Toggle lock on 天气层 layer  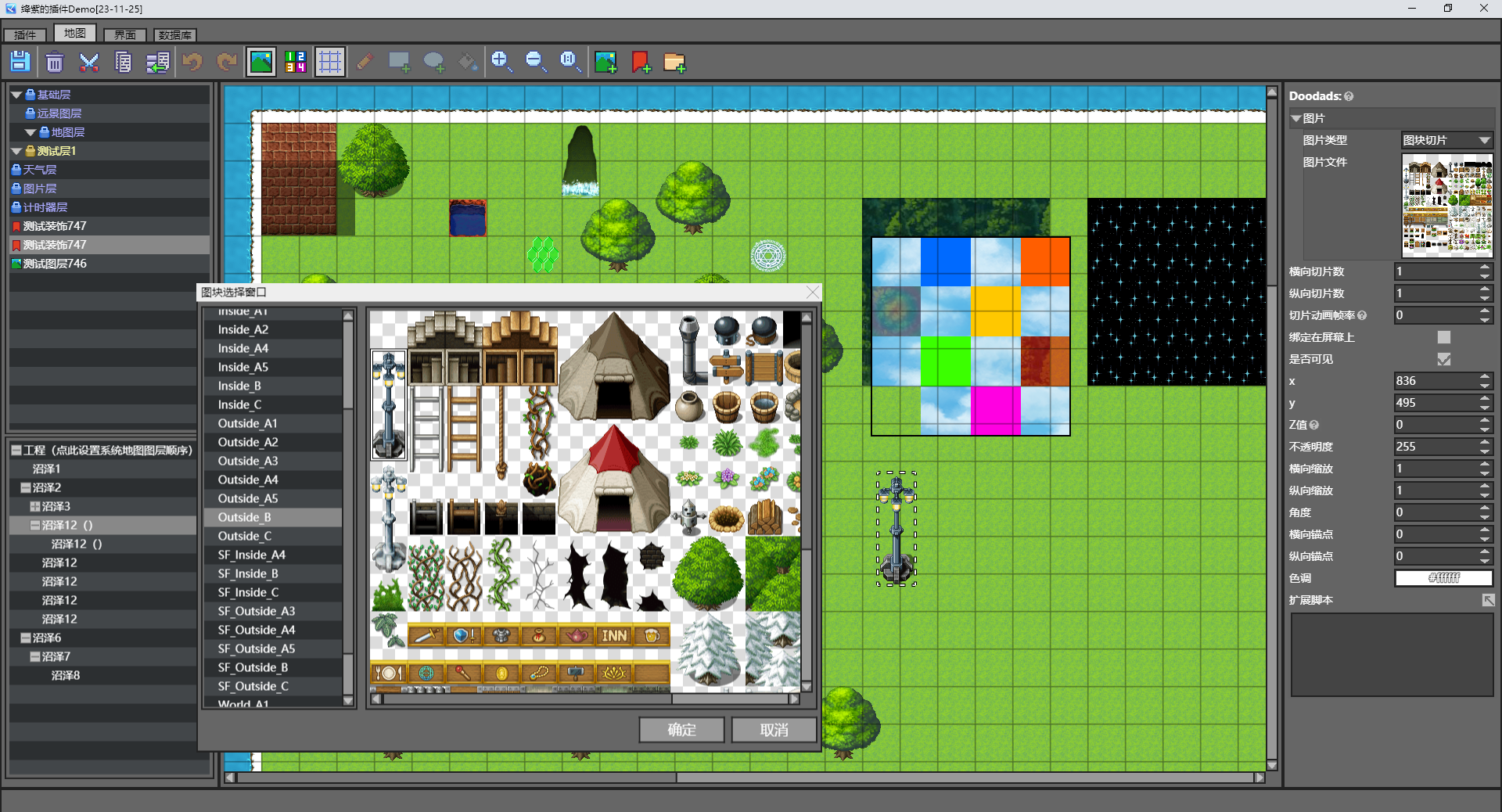pos(16,170)
